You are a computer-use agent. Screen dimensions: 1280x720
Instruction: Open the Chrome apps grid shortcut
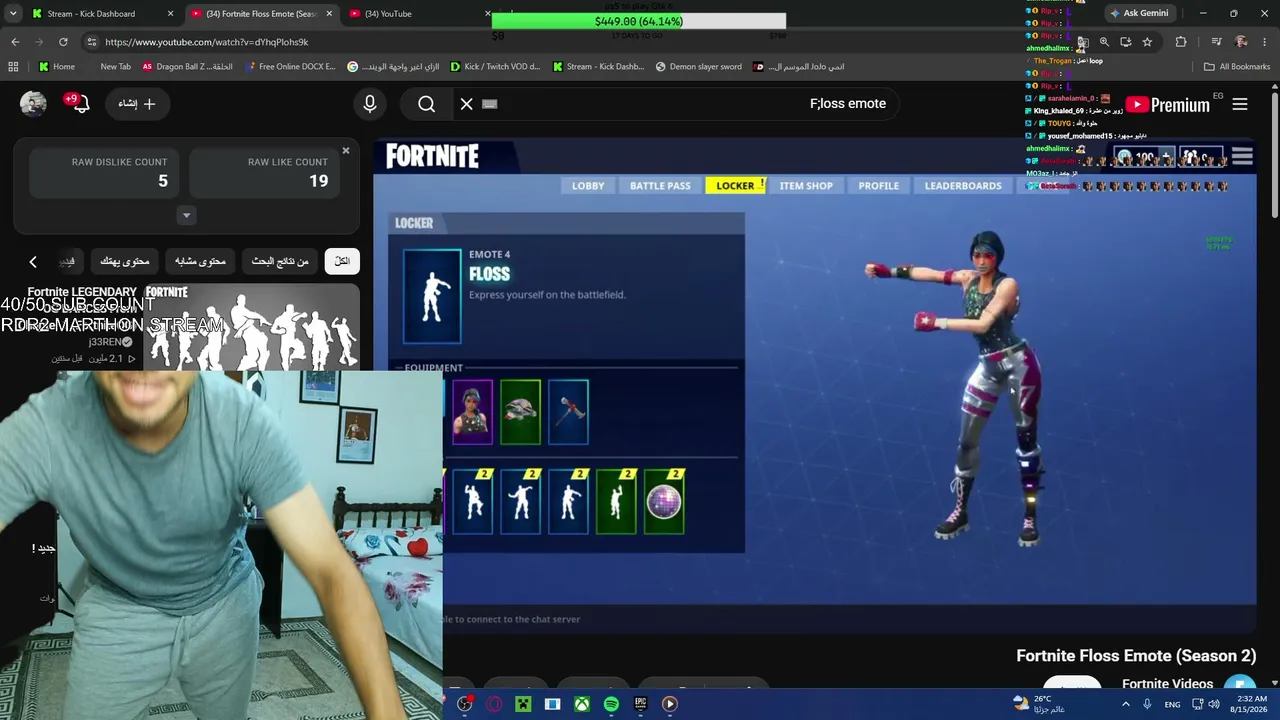(13, 67)
